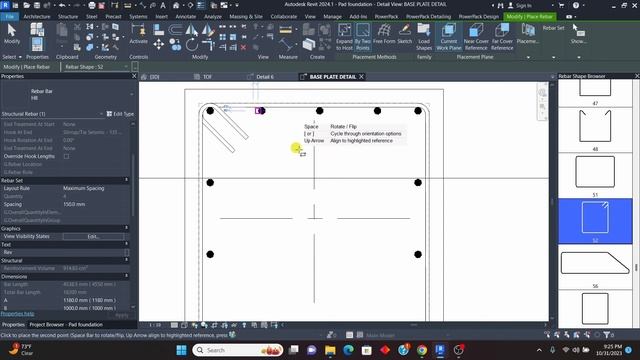Select rebar shape 56 thumbnail

click(595, 263)
